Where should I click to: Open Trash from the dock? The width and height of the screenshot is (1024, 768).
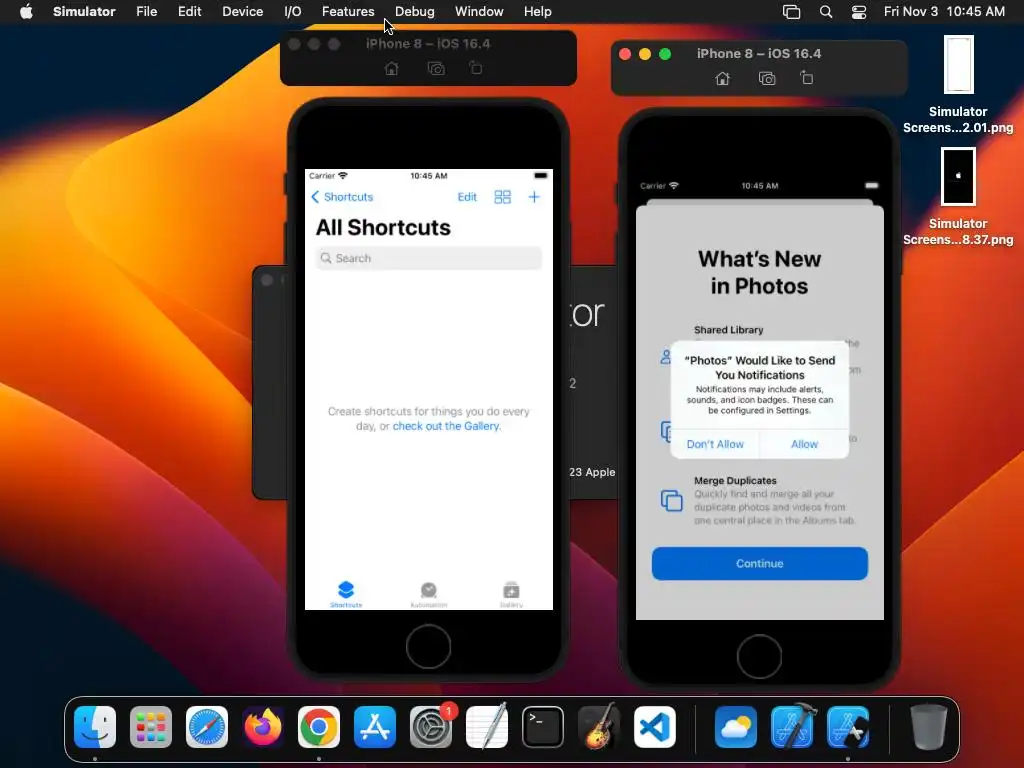929,727
